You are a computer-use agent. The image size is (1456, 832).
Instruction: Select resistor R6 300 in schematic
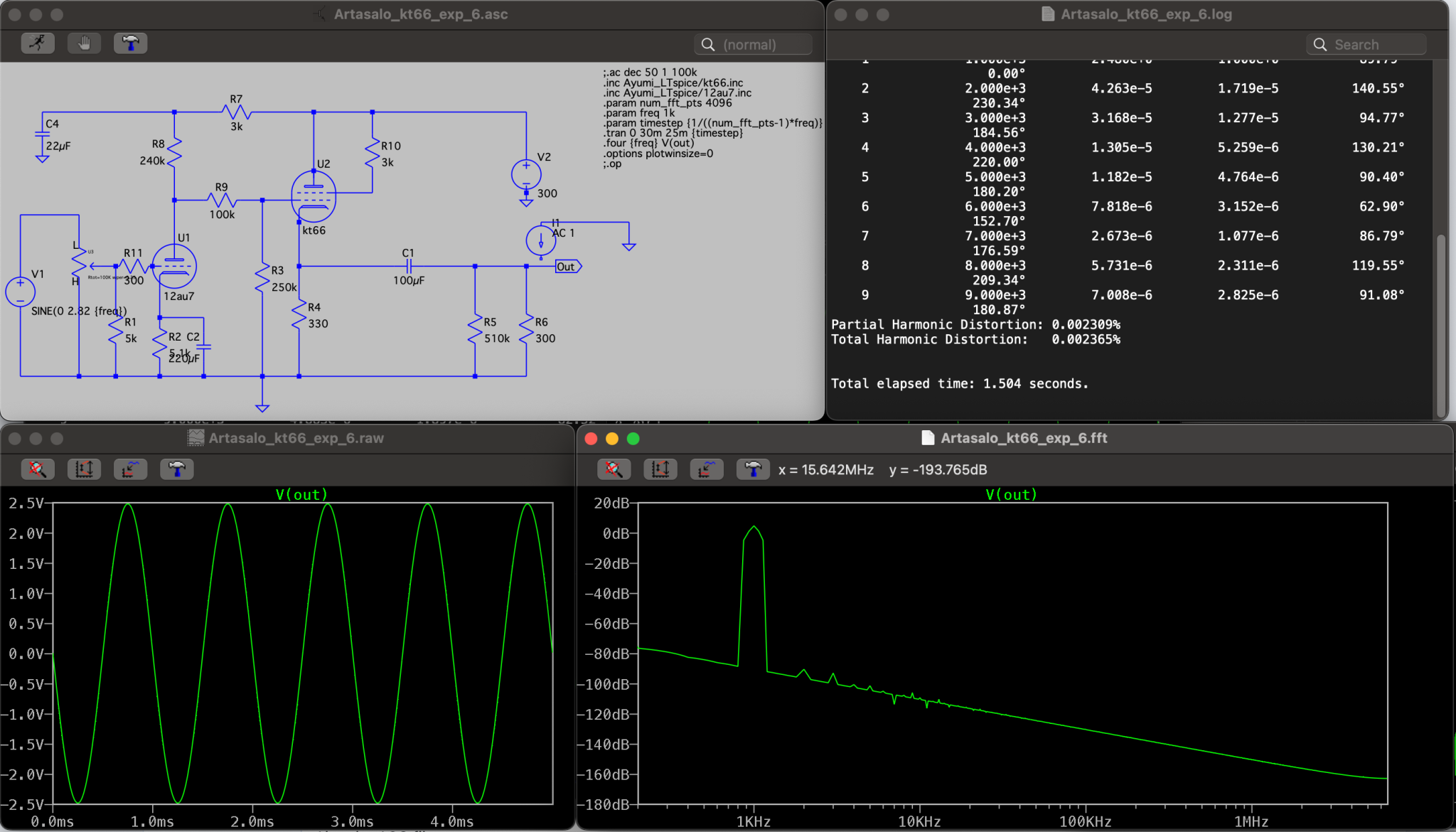click(526, 329)
